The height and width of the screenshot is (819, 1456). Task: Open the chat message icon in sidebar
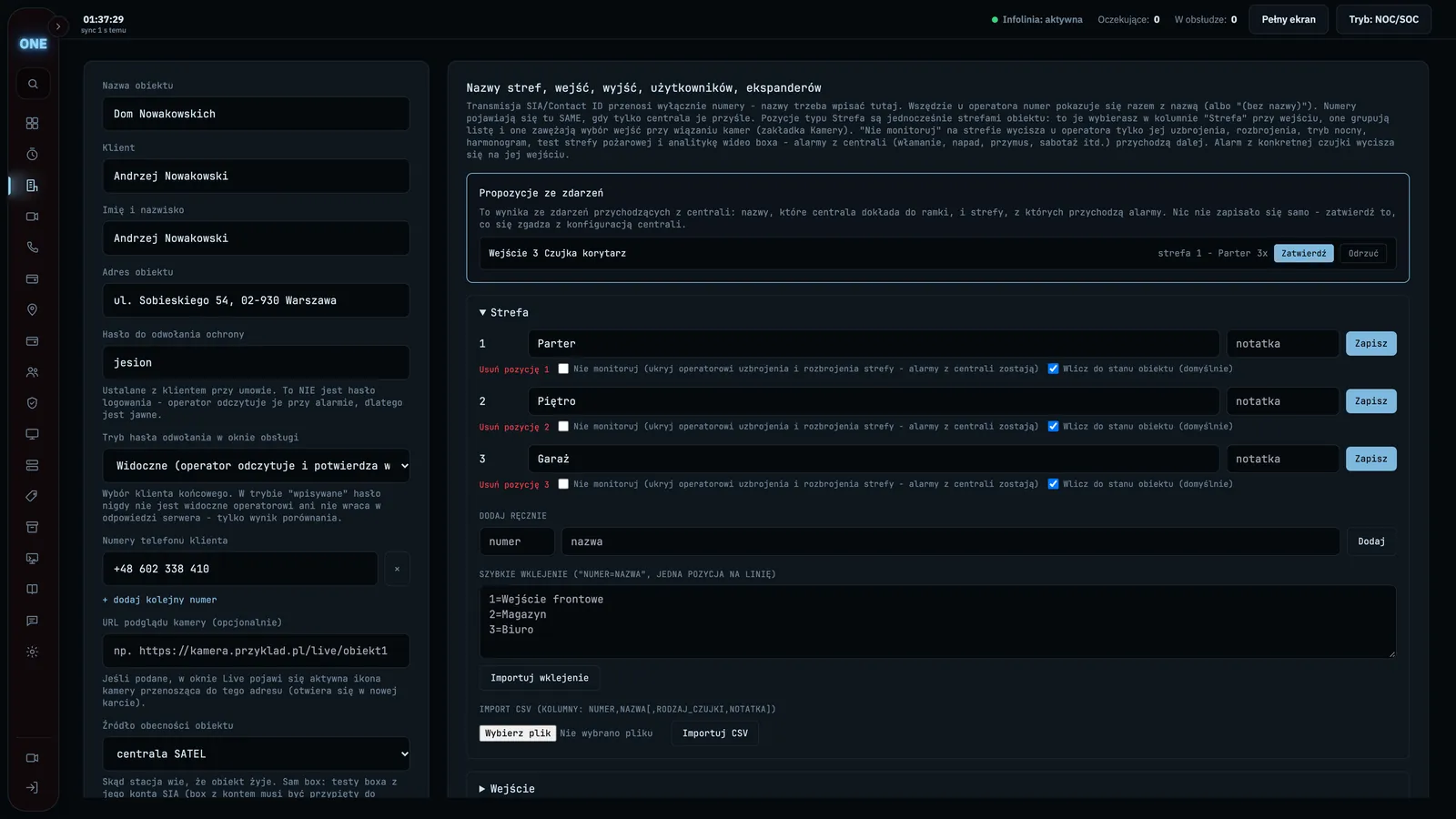[33, 621]
